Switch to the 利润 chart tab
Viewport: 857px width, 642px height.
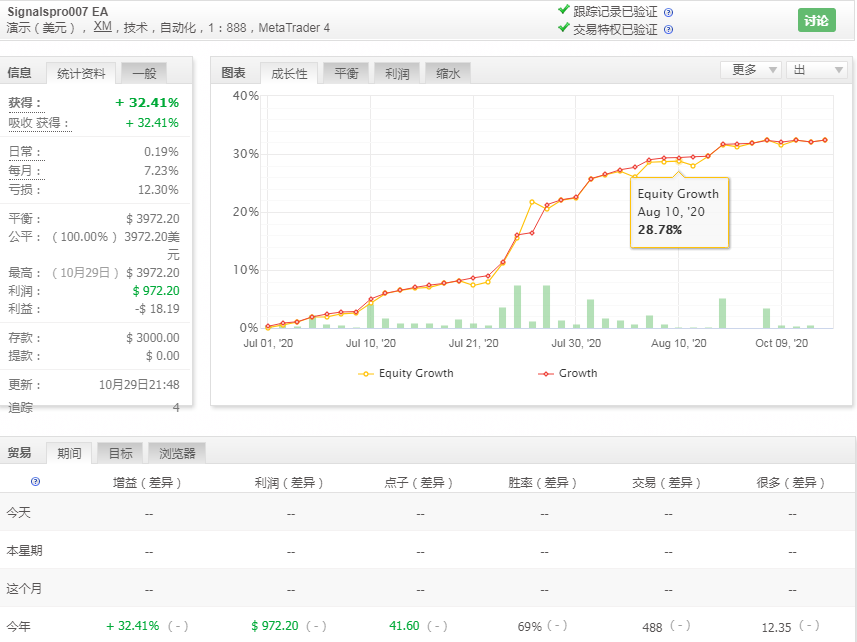click(x=396, y=73)
